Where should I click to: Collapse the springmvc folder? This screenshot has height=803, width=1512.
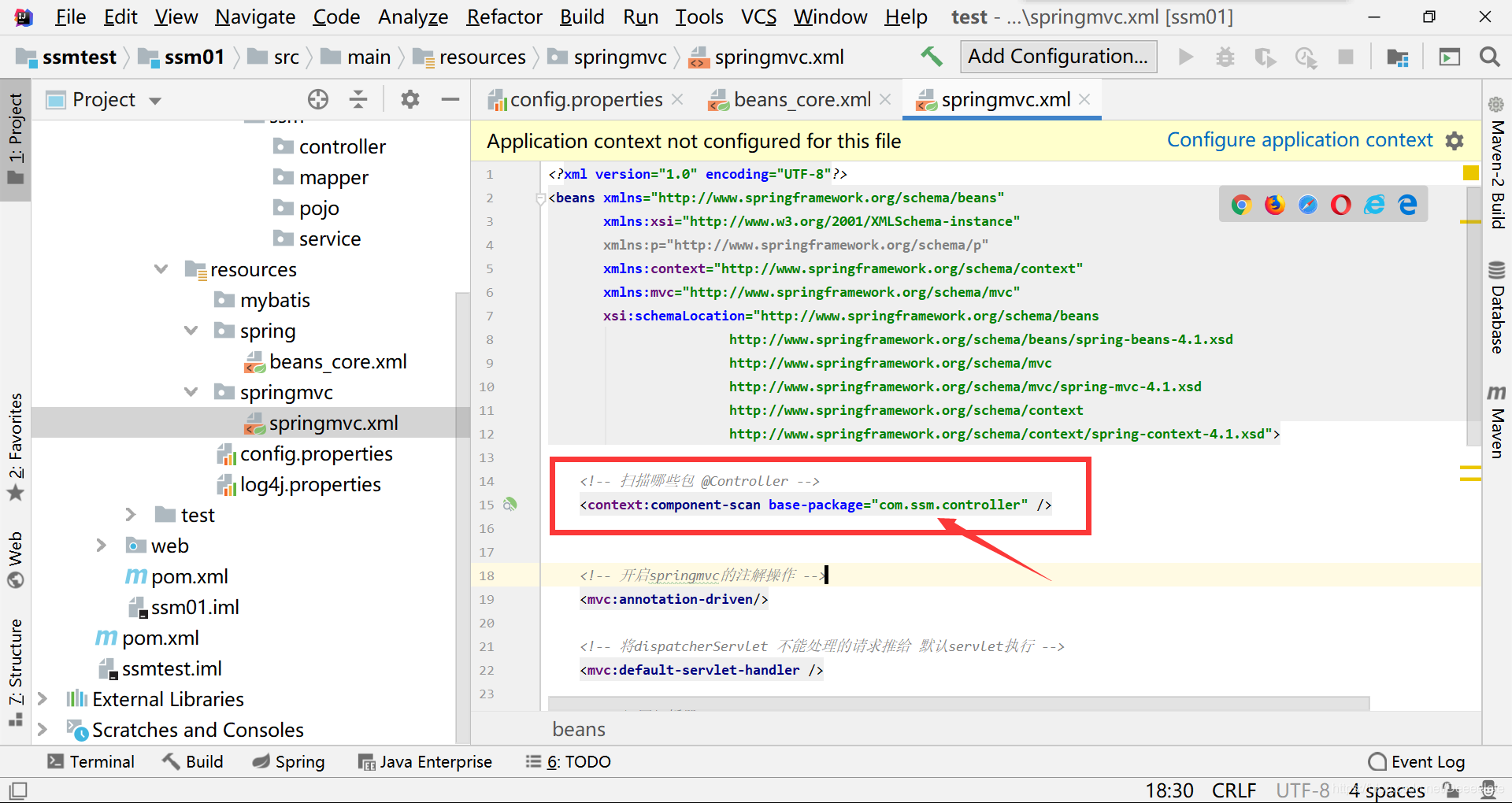[191, 392]
